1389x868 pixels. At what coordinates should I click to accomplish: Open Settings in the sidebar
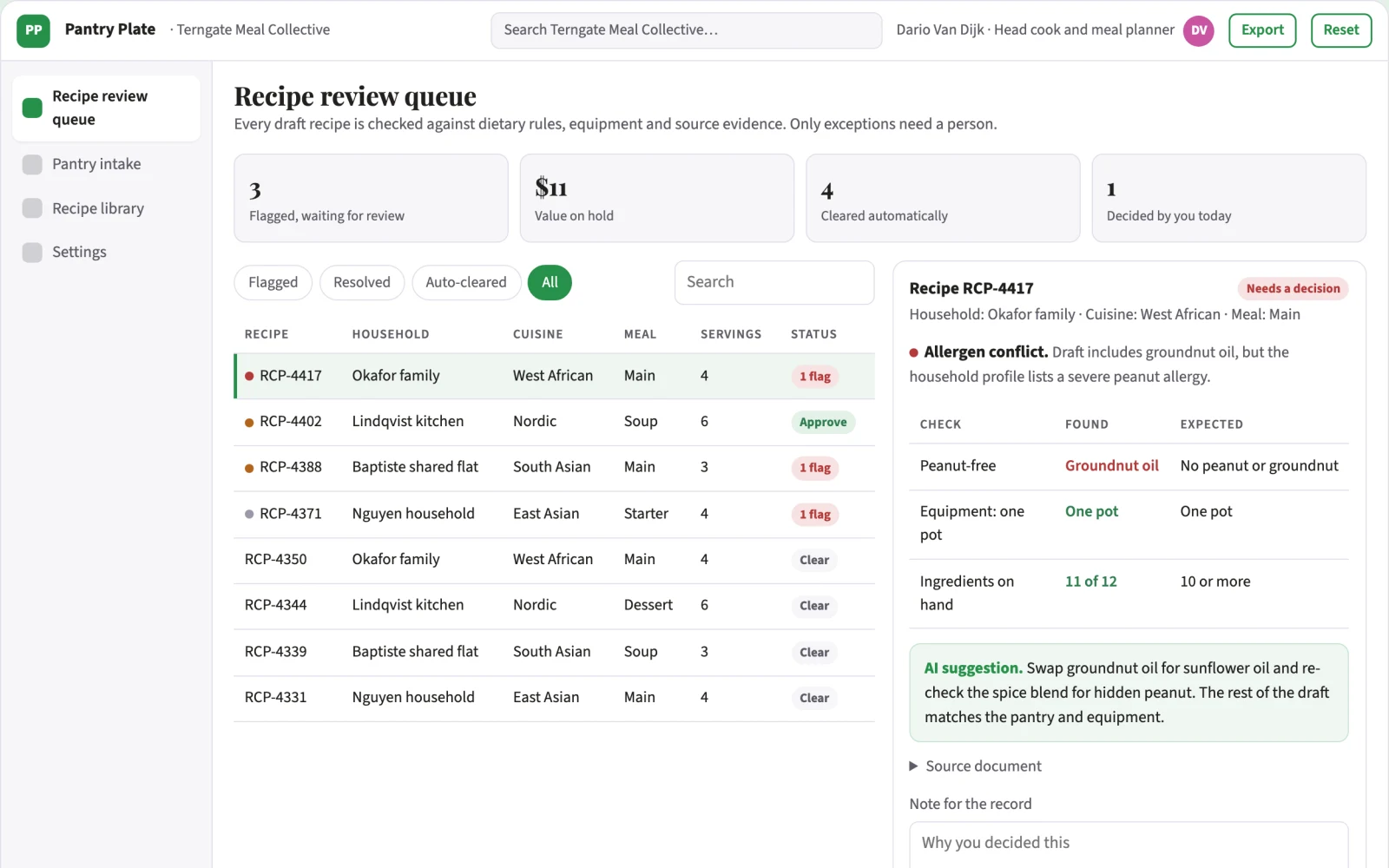(x=106, y=252)
